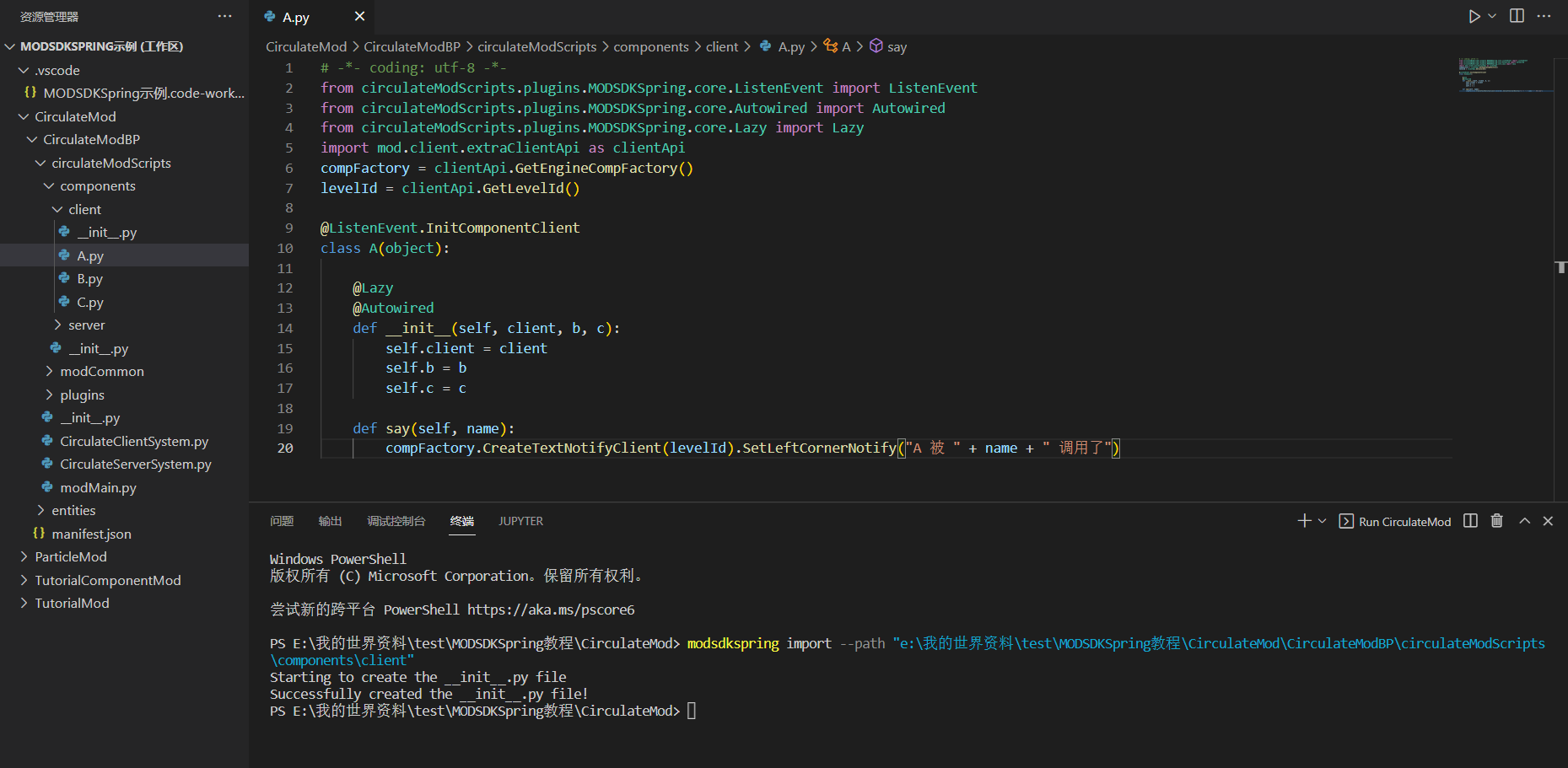This screenshot has width=1568, height=768.
Task: Maximize the terminal panel size
Action: click(1524, 521)
